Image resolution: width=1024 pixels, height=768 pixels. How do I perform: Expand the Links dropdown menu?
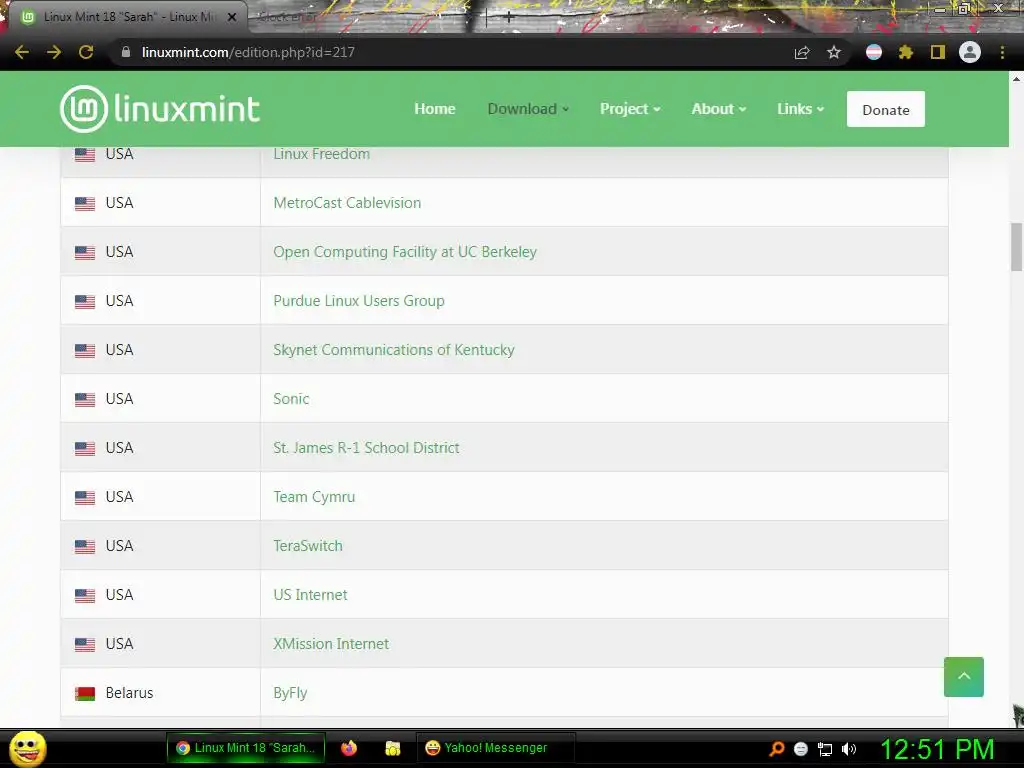(801, 109)
